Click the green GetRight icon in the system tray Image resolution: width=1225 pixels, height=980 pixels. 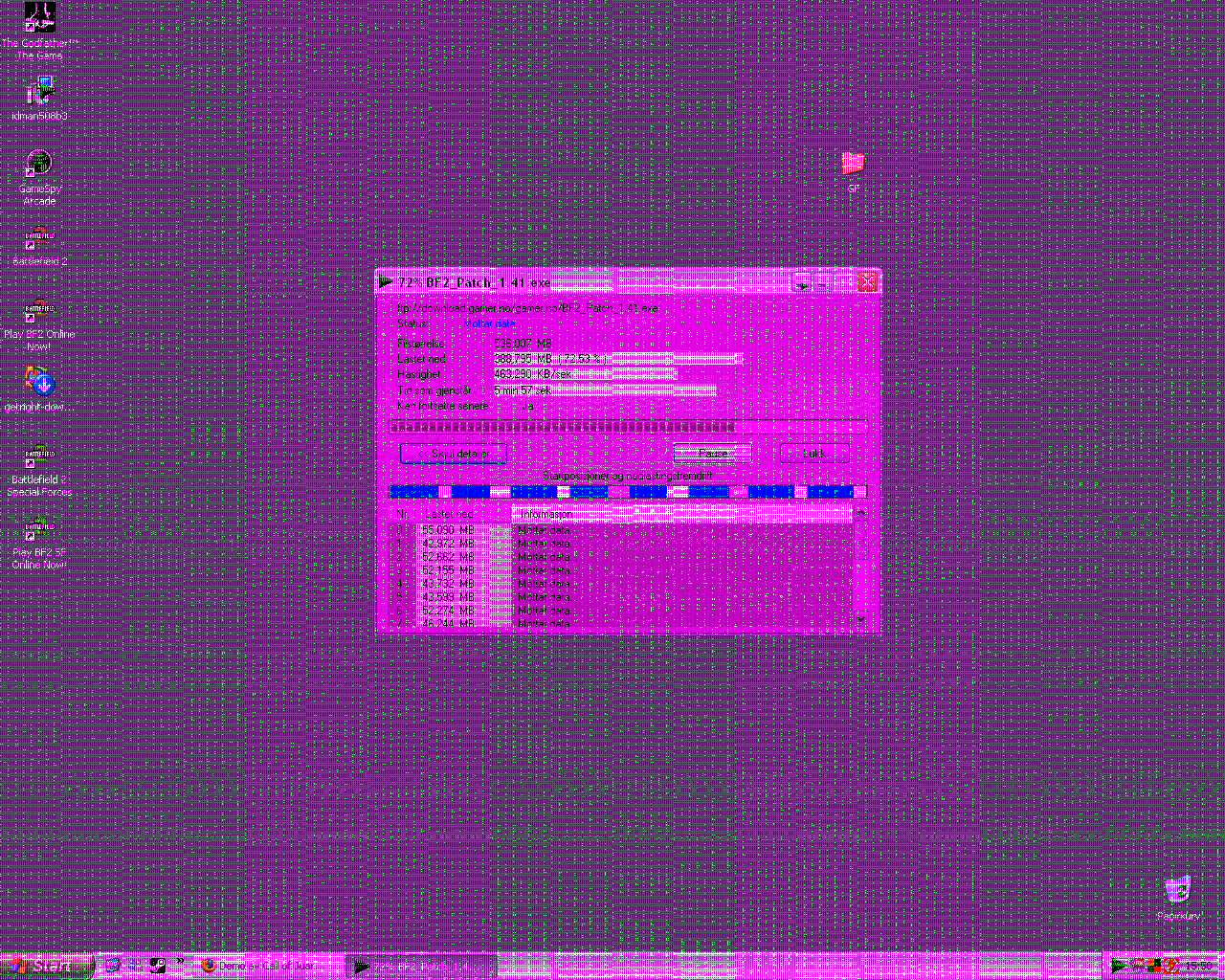point(1118,966)
